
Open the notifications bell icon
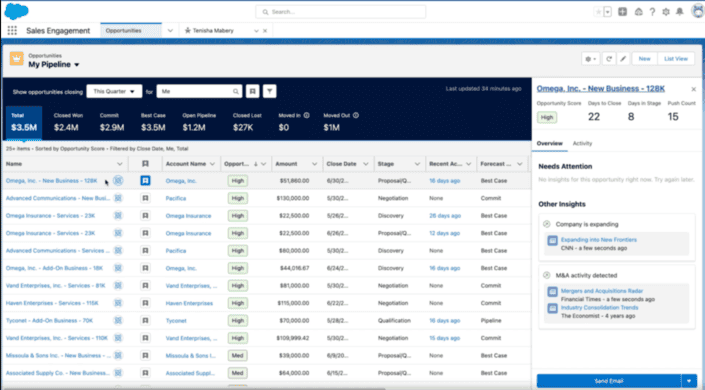[679, 12]
